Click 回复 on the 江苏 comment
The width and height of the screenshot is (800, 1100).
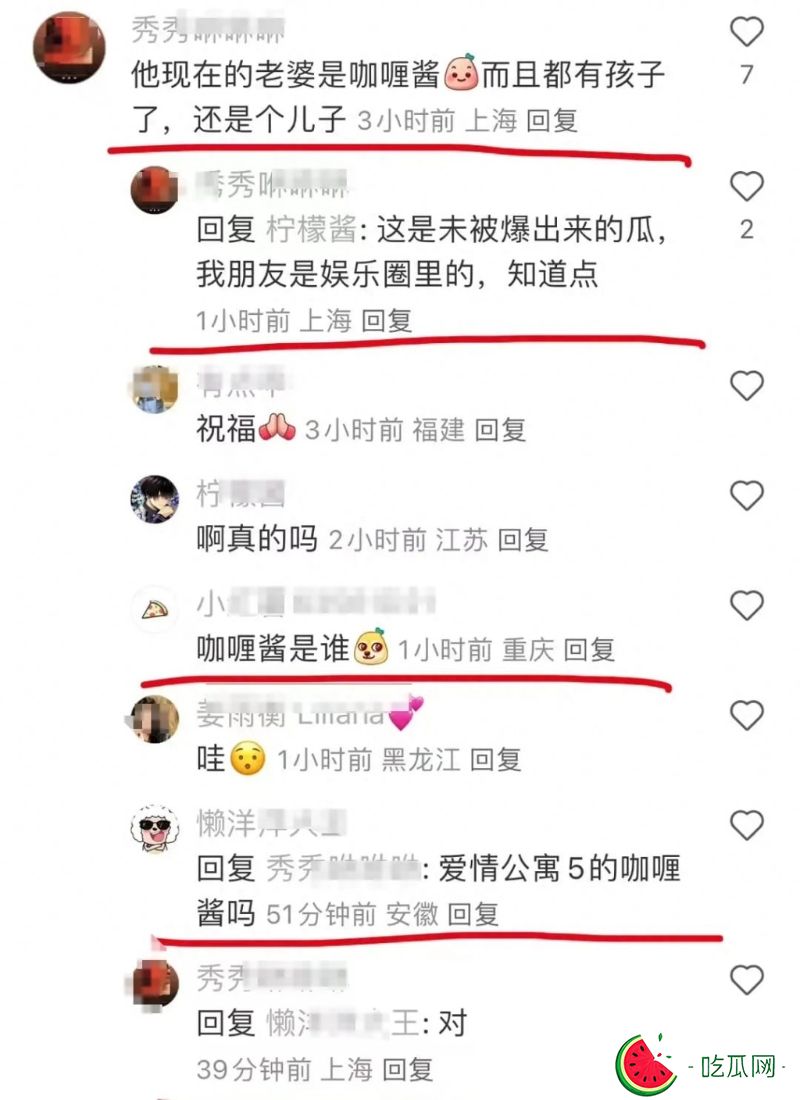click(x=523, y=540)
